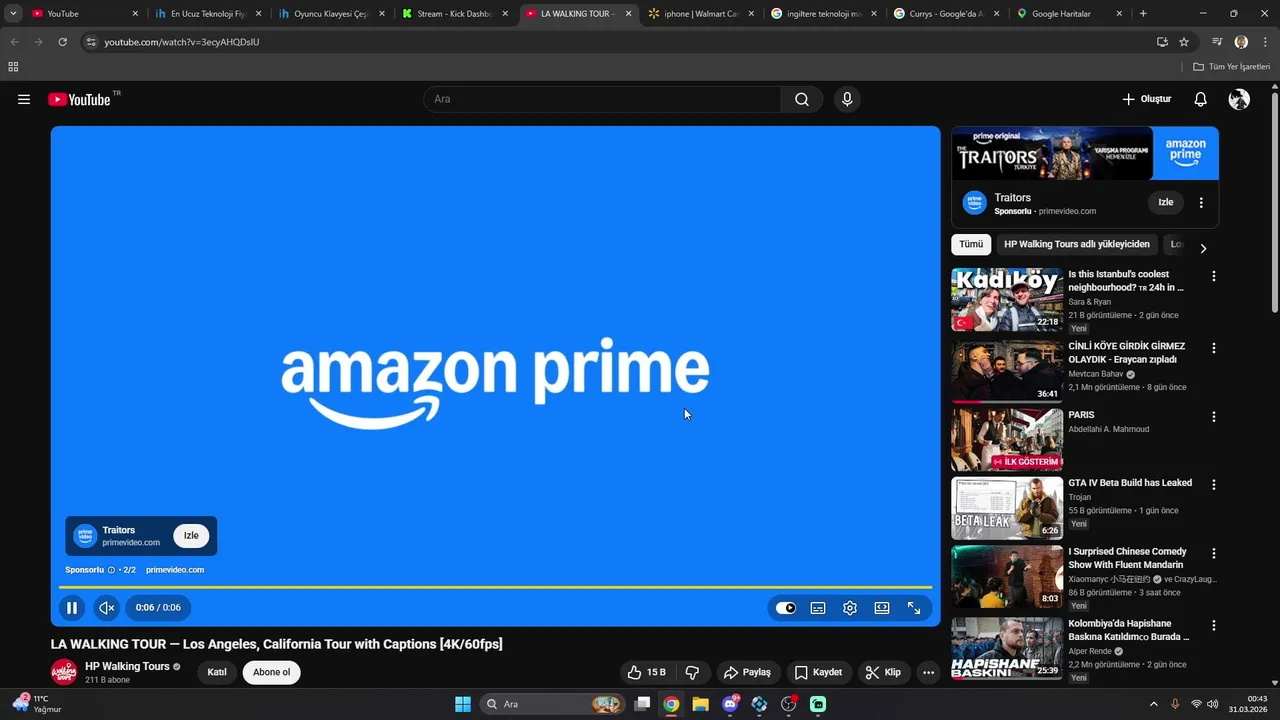The height and width of the screenshot is (720, 1280).
Task: Switch to the first YouTube browser tab
Action: pyautogui.click(x=84, y=14)
